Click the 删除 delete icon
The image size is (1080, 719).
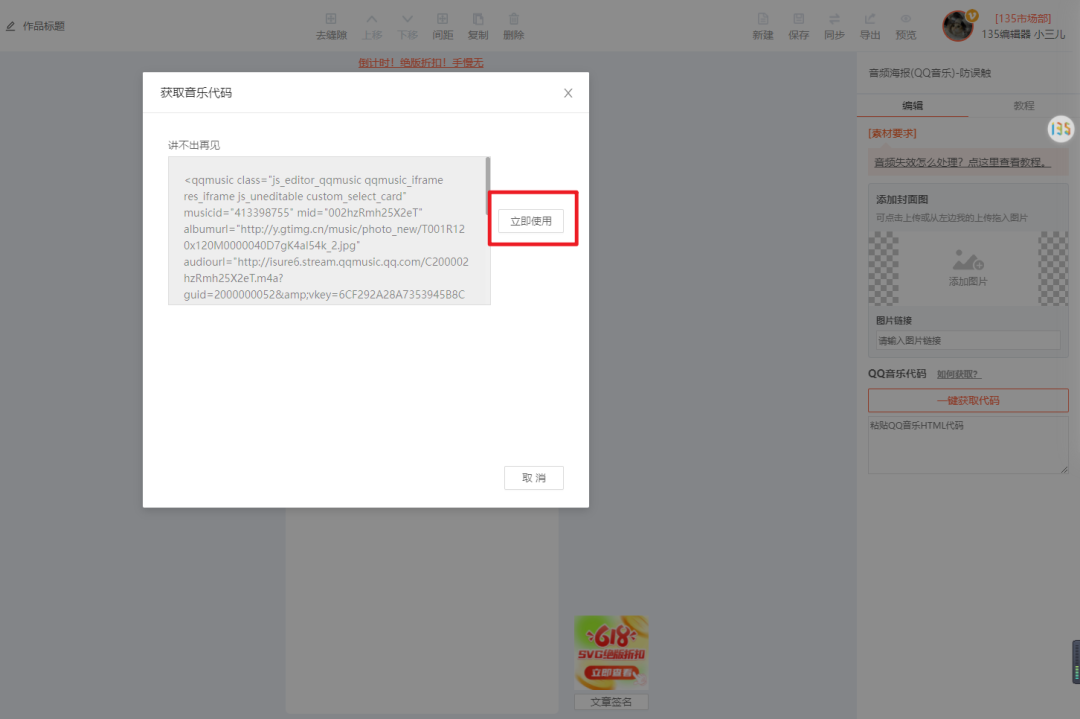[514, 26]
